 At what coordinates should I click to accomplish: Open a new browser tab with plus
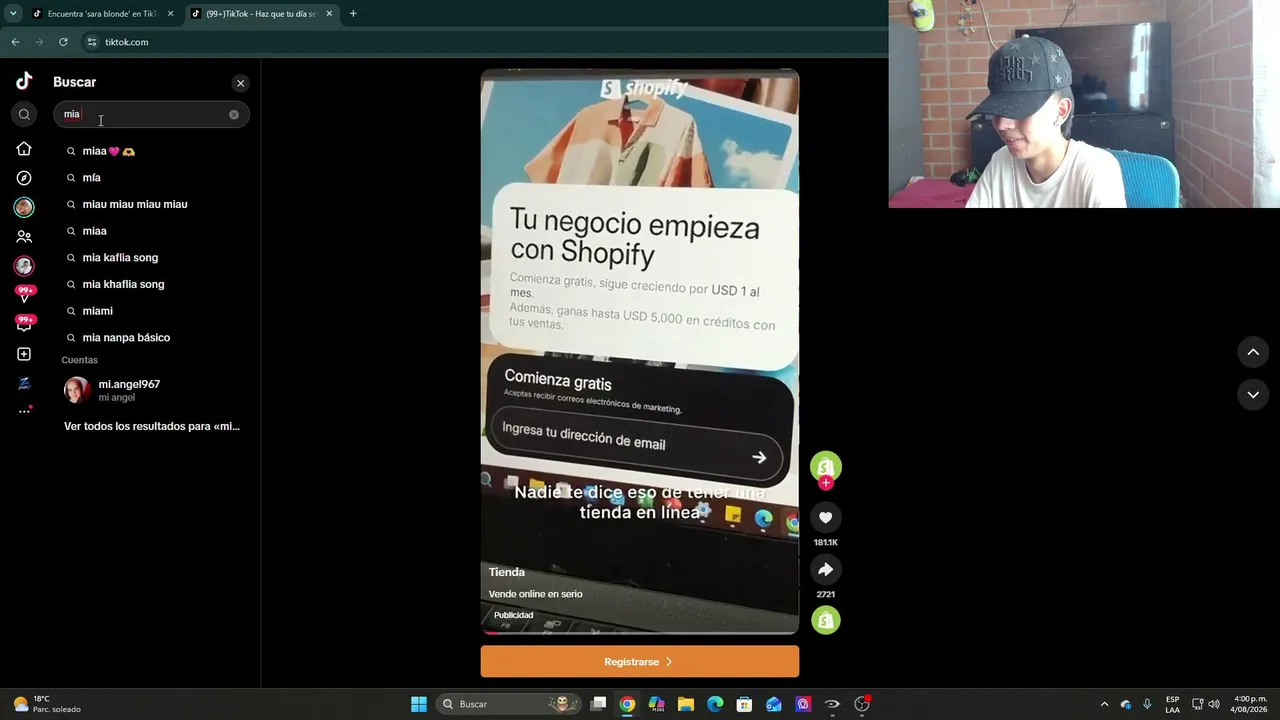tap(353, 14)
